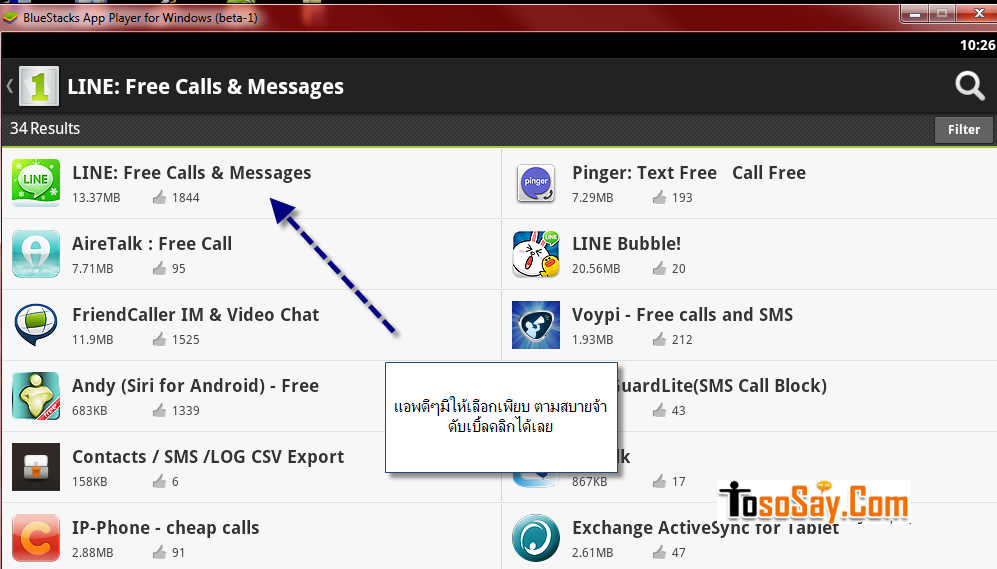
Task: Click the IP-Phone orange app icon
Action: [36, 538]
